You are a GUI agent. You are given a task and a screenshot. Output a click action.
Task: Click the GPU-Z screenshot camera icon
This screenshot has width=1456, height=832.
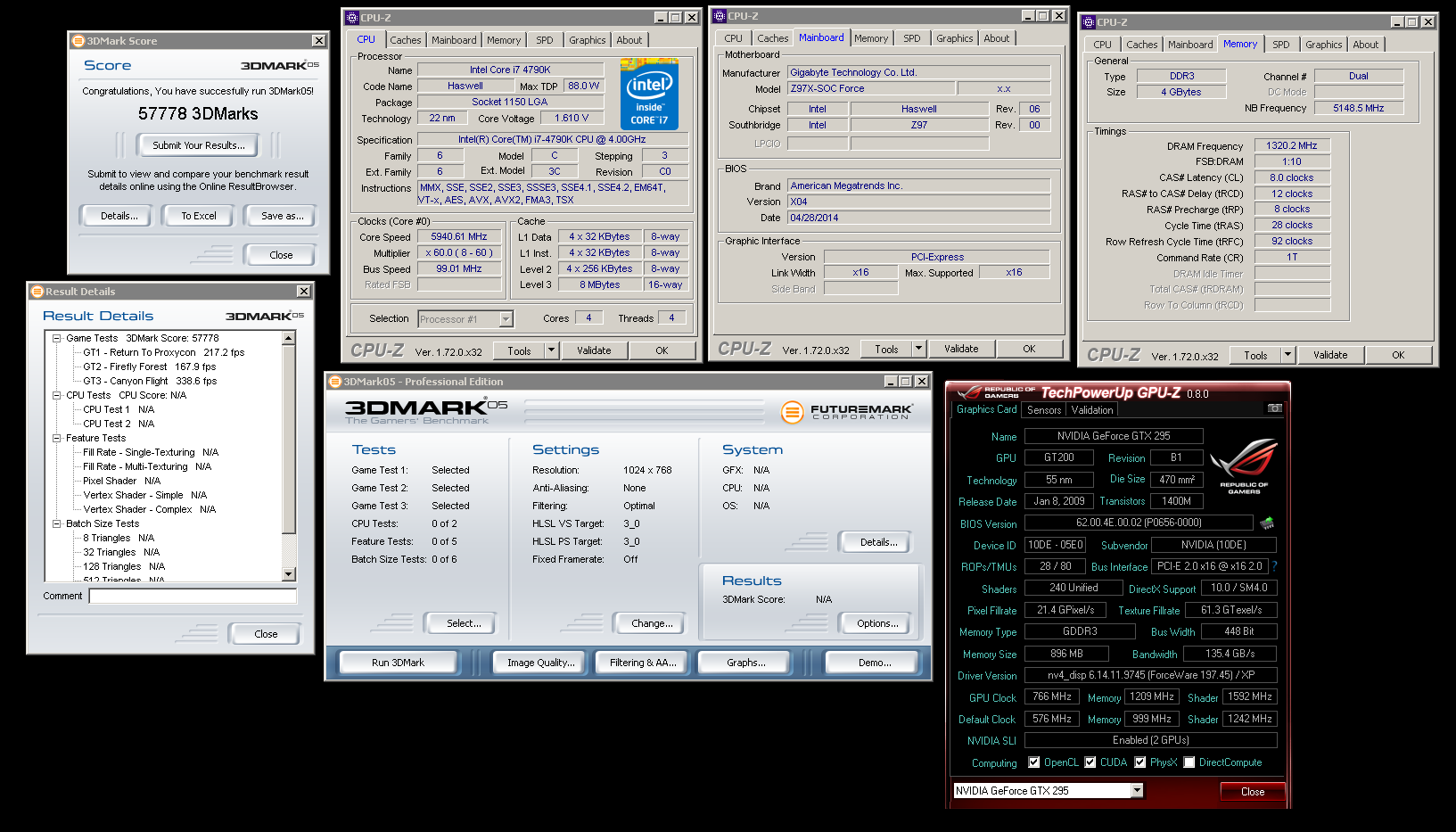pos(1275,408)
